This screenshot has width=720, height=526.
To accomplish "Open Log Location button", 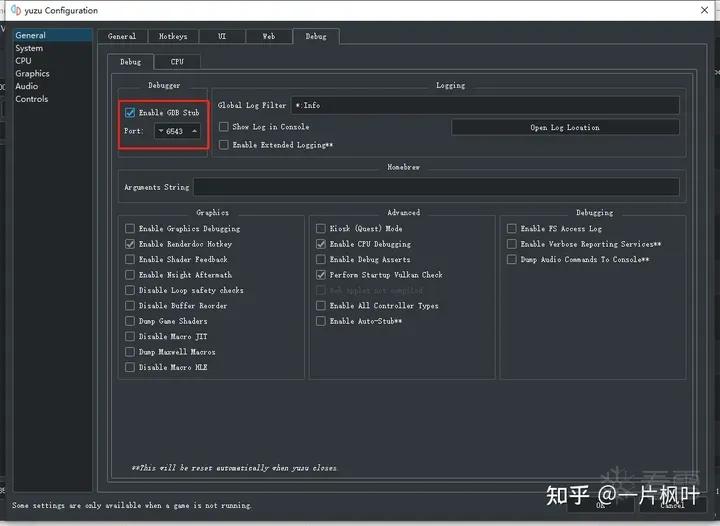I will pos(565,128).
